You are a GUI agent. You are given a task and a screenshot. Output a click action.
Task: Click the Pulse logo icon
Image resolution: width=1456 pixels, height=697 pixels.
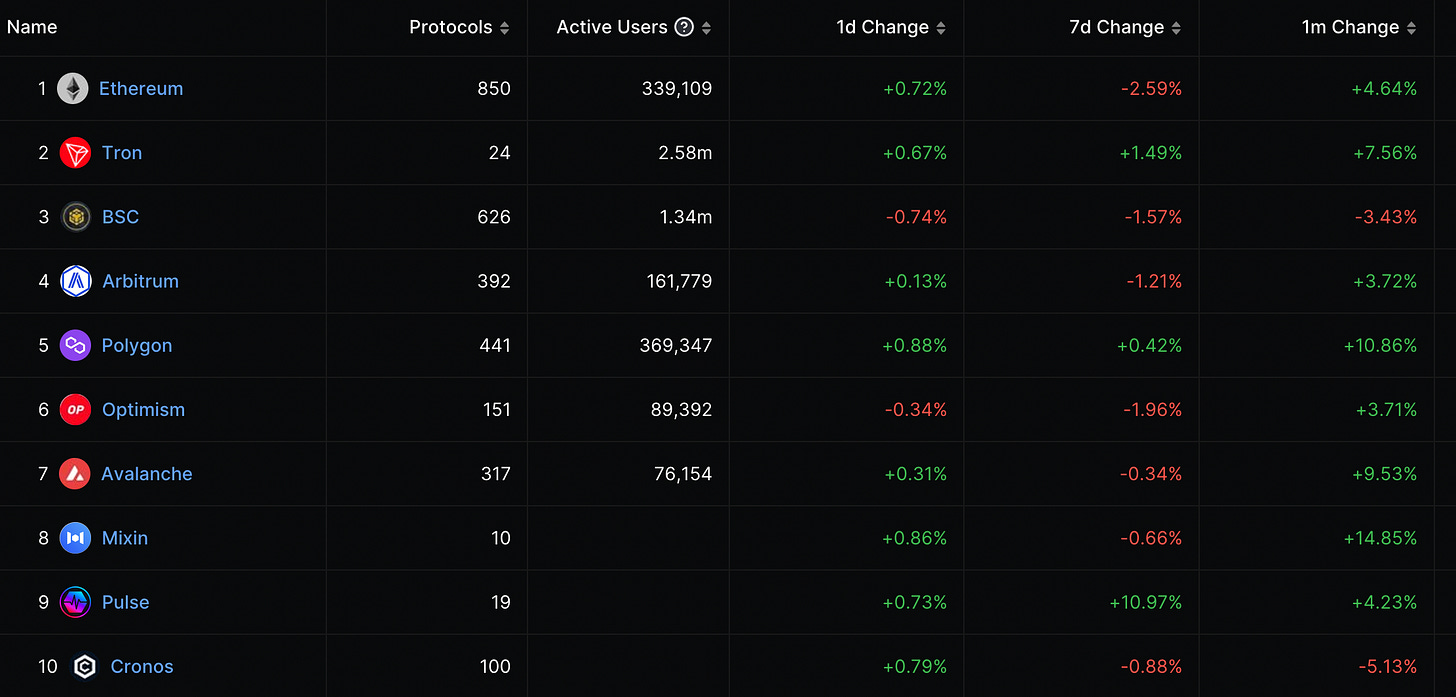click(75, 602)
